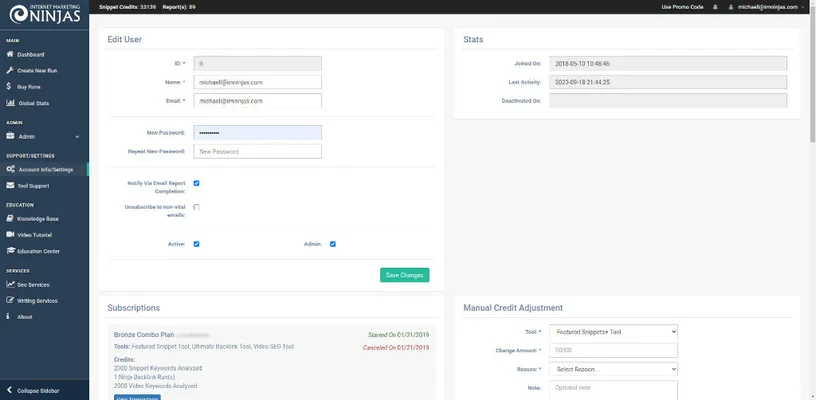The image size is (816, 400).
Task: Click the About info icon
Action: [10, 316]
